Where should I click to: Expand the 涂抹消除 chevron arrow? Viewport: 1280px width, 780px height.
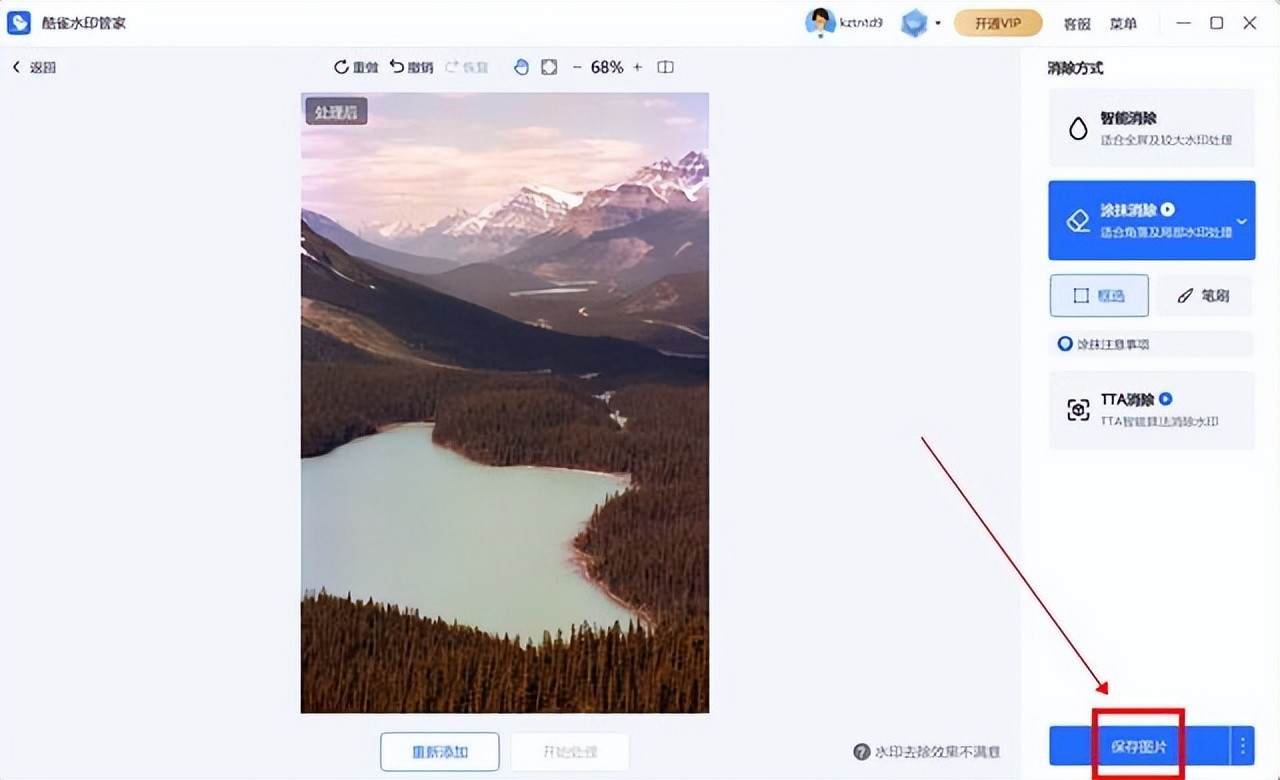click(x=1242, y=221)
